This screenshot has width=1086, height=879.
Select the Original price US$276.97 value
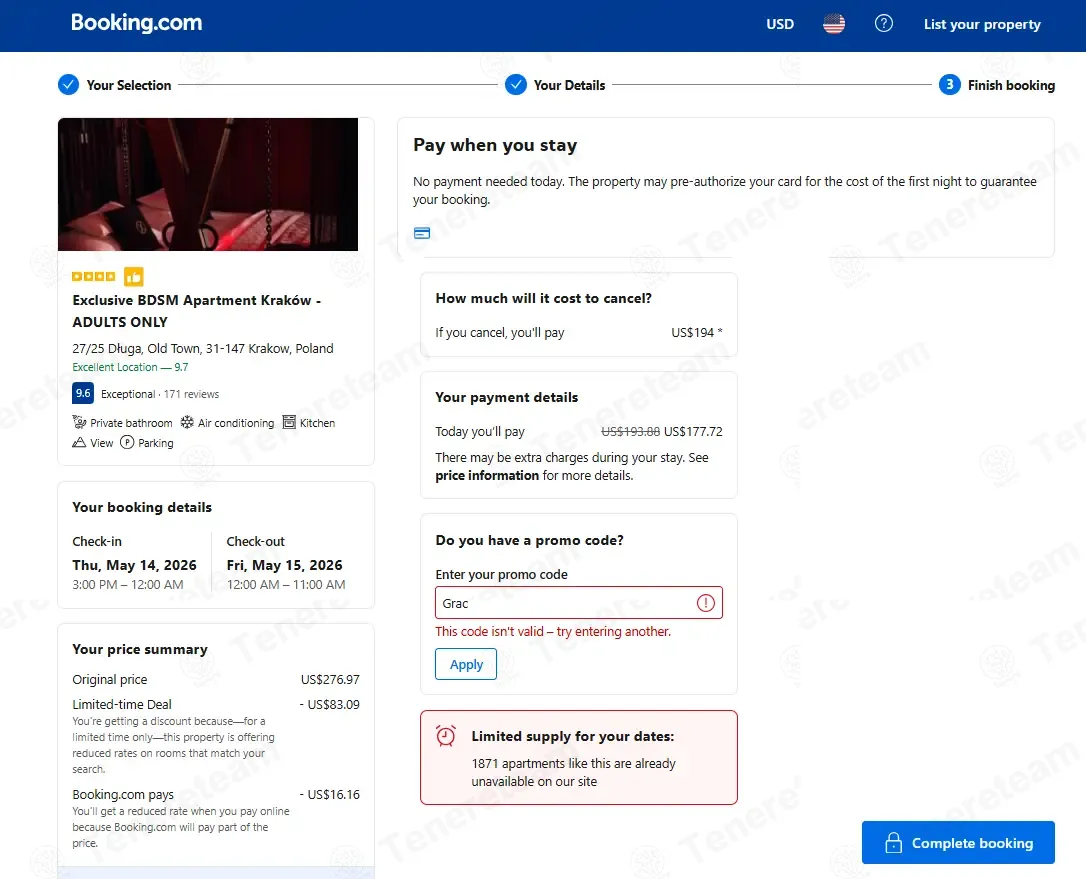[330, 680]
